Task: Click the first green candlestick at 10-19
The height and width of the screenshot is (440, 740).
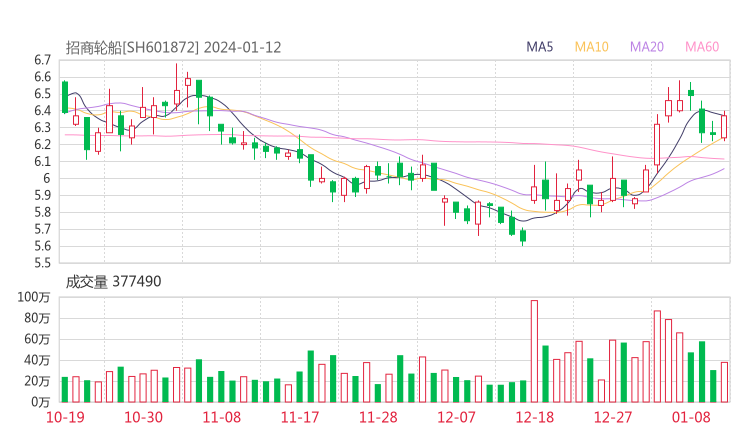Action: 65,97
